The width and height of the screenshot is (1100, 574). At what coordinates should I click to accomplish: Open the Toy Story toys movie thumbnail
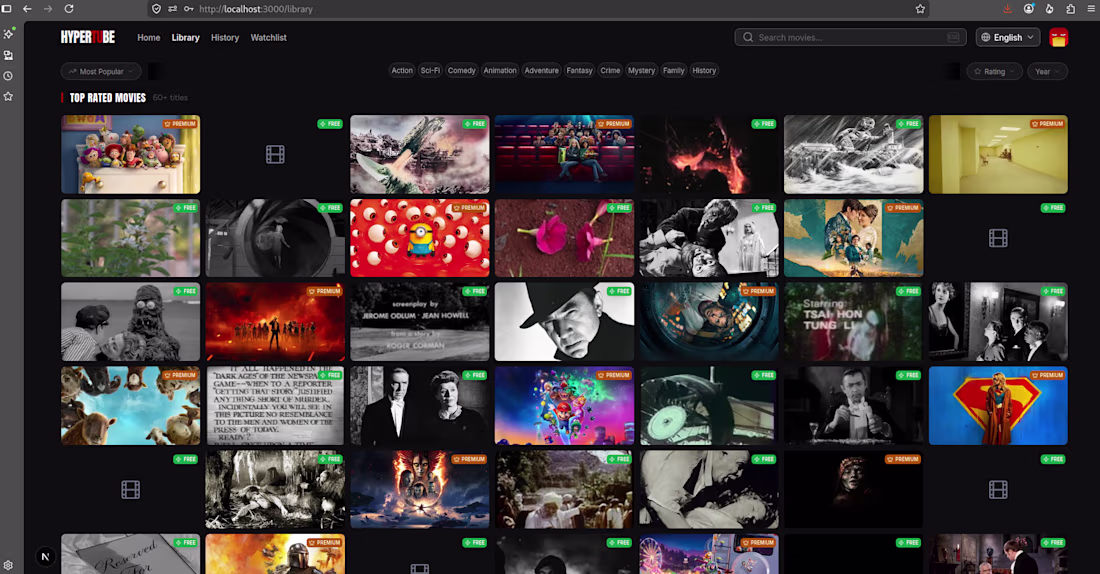pos(130,154)
